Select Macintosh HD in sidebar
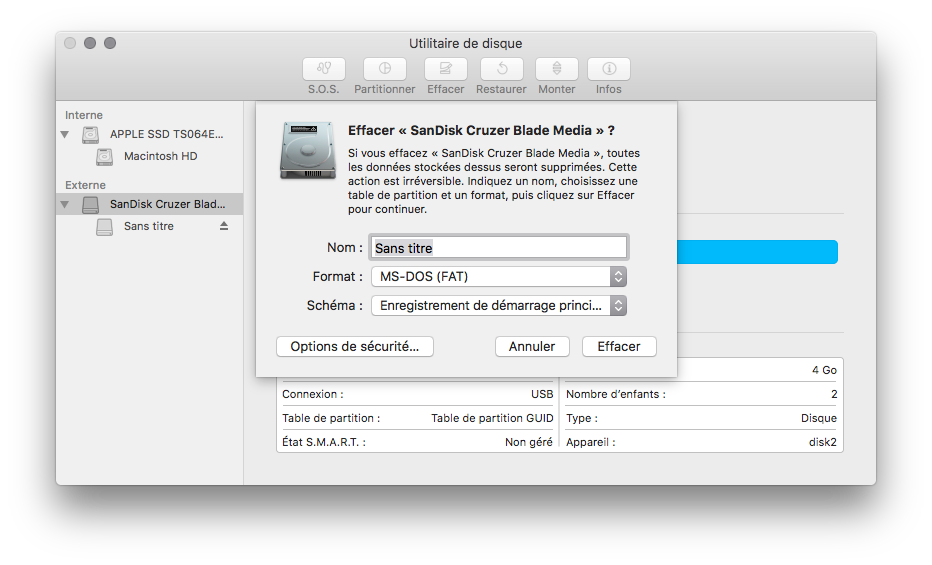Screen dimensions: 932x565 tap(150, 156)
